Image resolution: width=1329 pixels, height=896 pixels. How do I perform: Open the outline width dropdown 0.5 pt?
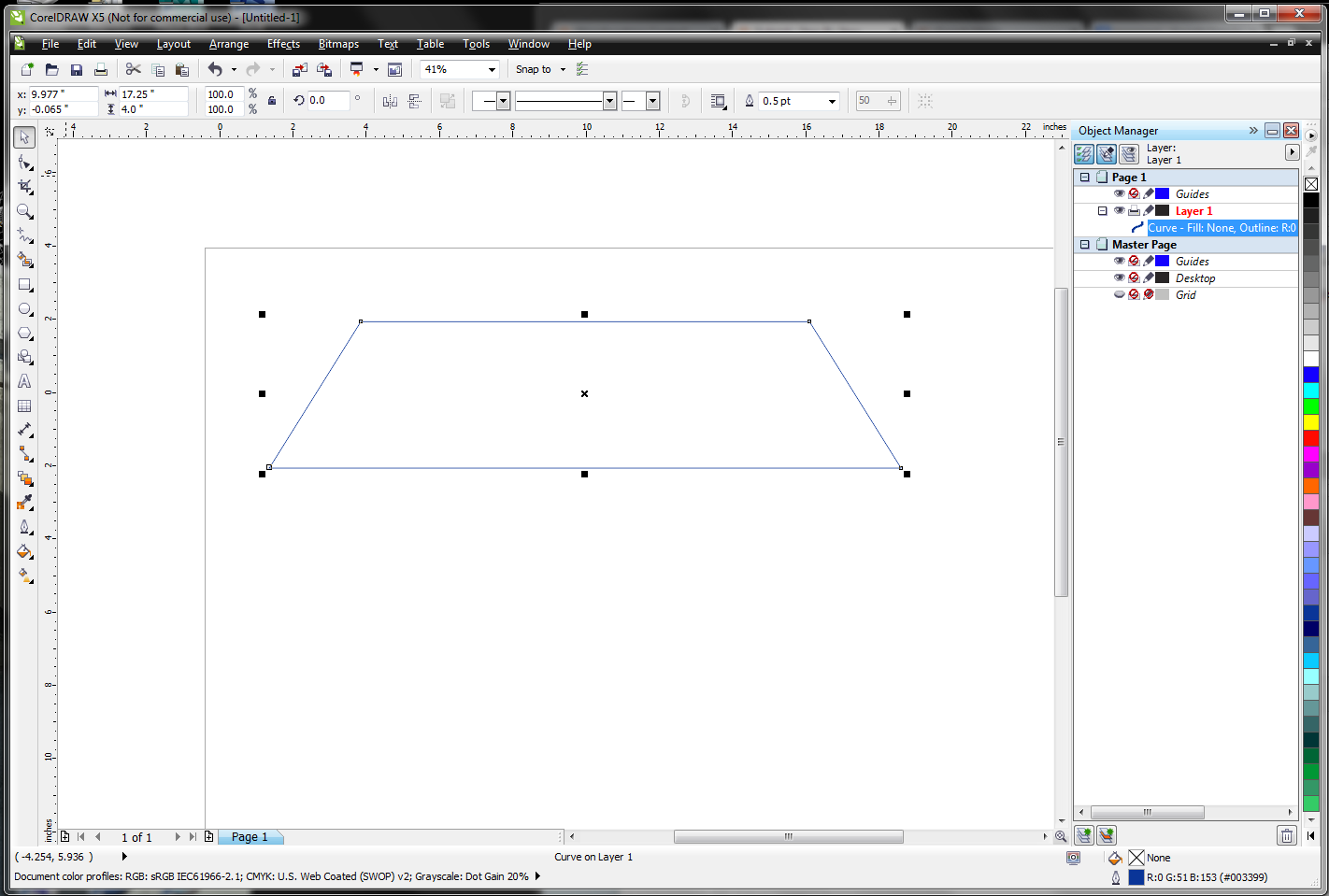coord(832,101)
